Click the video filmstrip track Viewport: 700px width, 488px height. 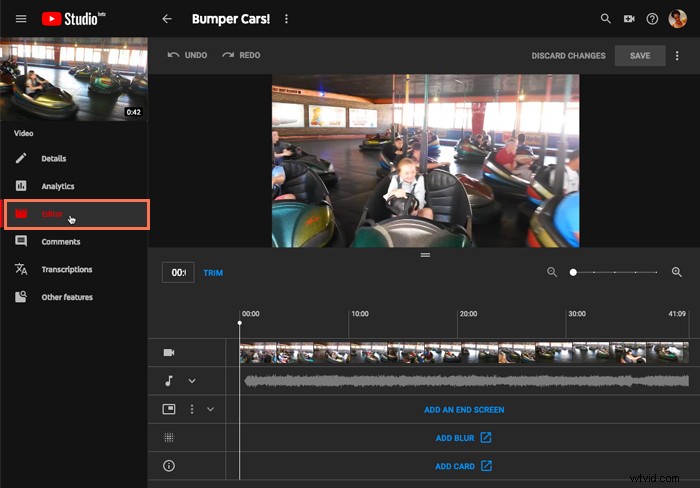464,353
